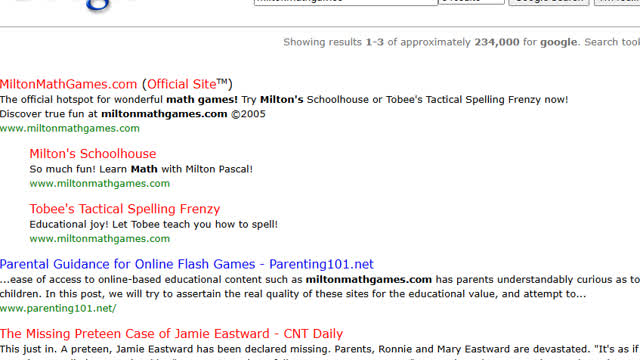This screenshot has width=640, height=360.
Task: Click the snippet 'This just in. A preteen, Jamie Eastward'
Action: (x=320, y=349)
